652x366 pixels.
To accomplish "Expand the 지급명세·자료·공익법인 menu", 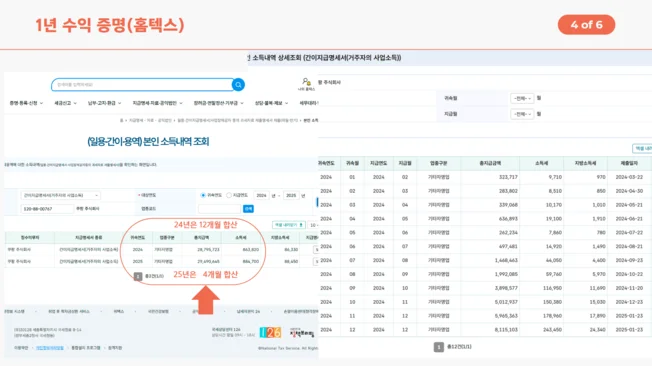I will click(157, 103).
